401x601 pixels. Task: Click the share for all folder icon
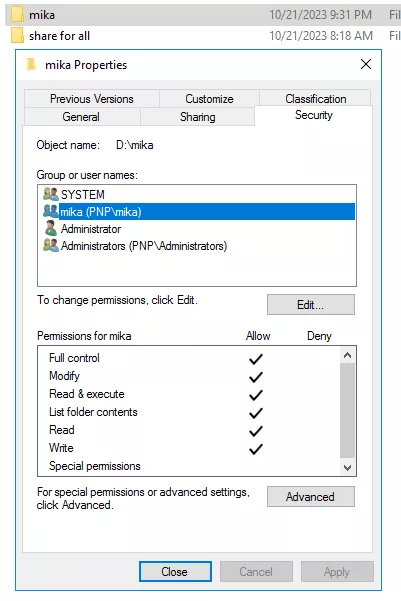click(17, 36)
